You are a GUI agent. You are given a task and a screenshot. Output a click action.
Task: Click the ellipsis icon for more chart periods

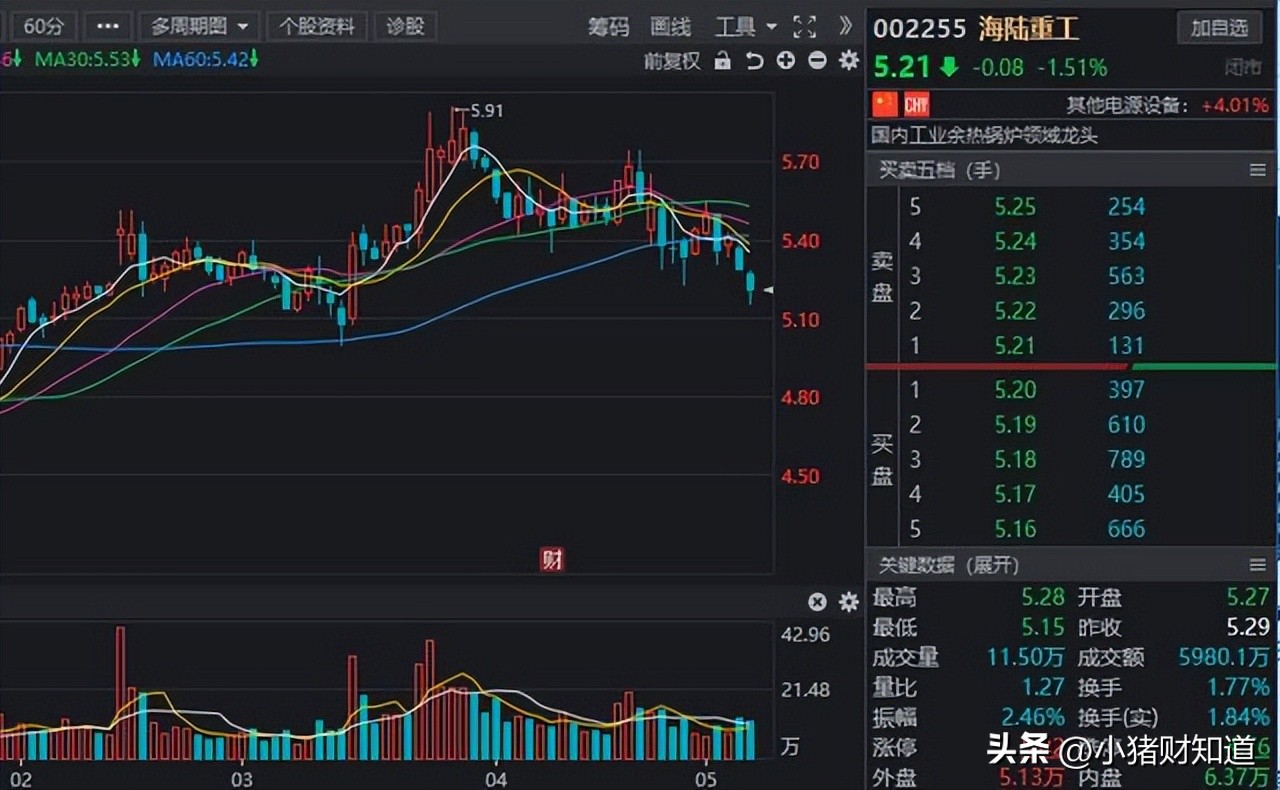[108, 27]
